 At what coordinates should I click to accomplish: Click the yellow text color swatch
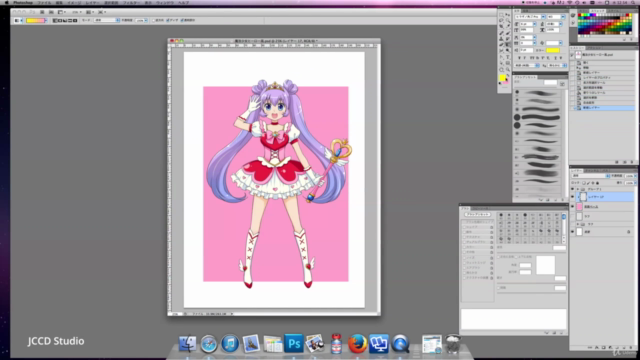point(553,50)
